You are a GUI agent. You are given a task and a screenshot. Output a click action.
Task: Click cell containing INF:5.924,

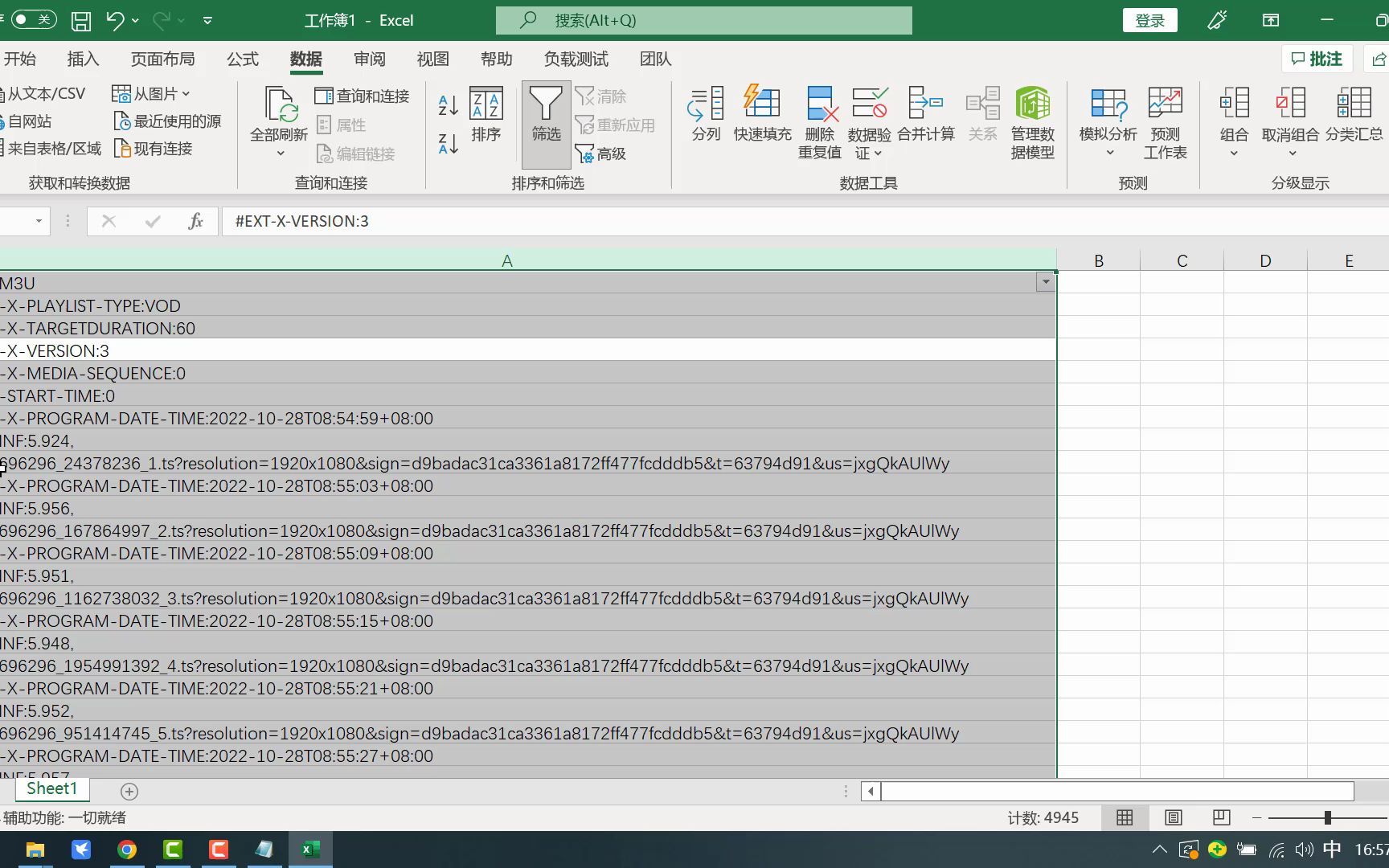coord(527,440)
